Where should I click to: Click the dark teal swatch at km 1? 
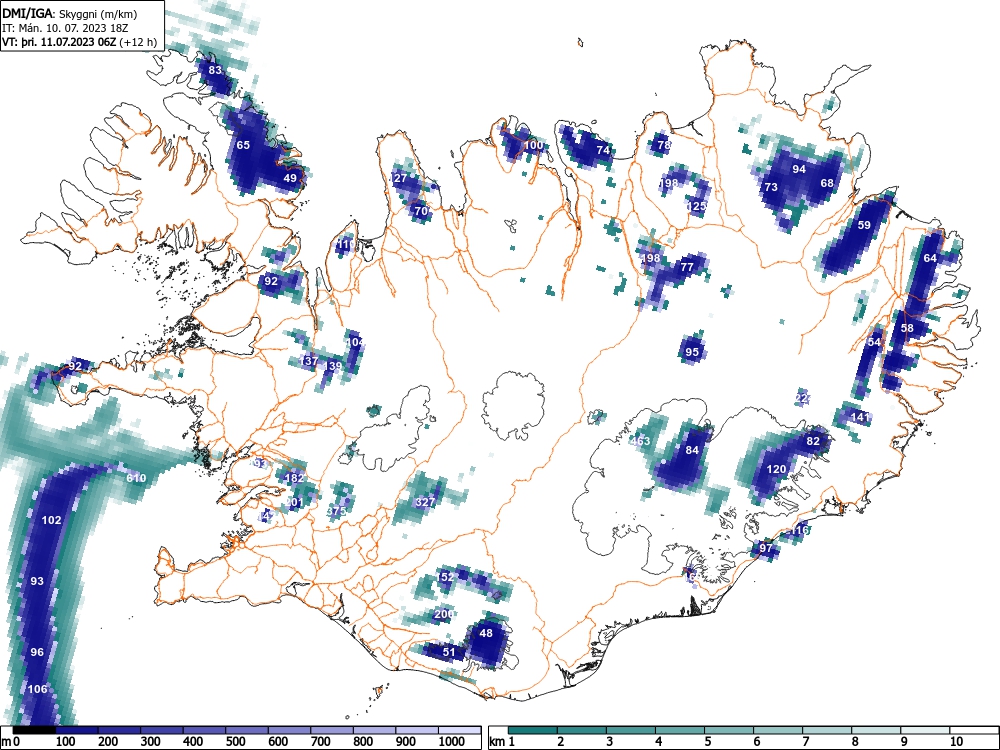click(x=533, y=729)
